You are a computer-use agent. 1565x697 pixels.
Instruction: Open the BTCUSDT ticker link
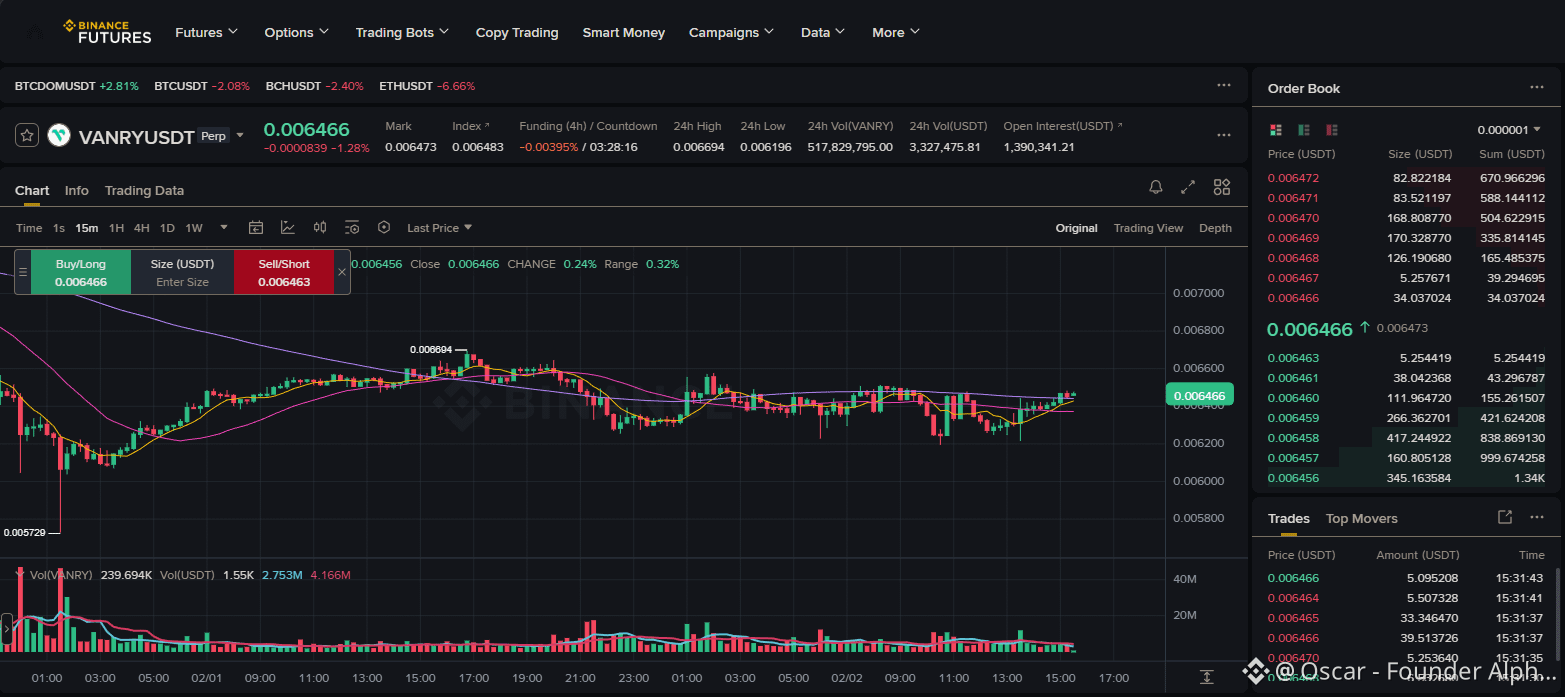tap(202, 86)
